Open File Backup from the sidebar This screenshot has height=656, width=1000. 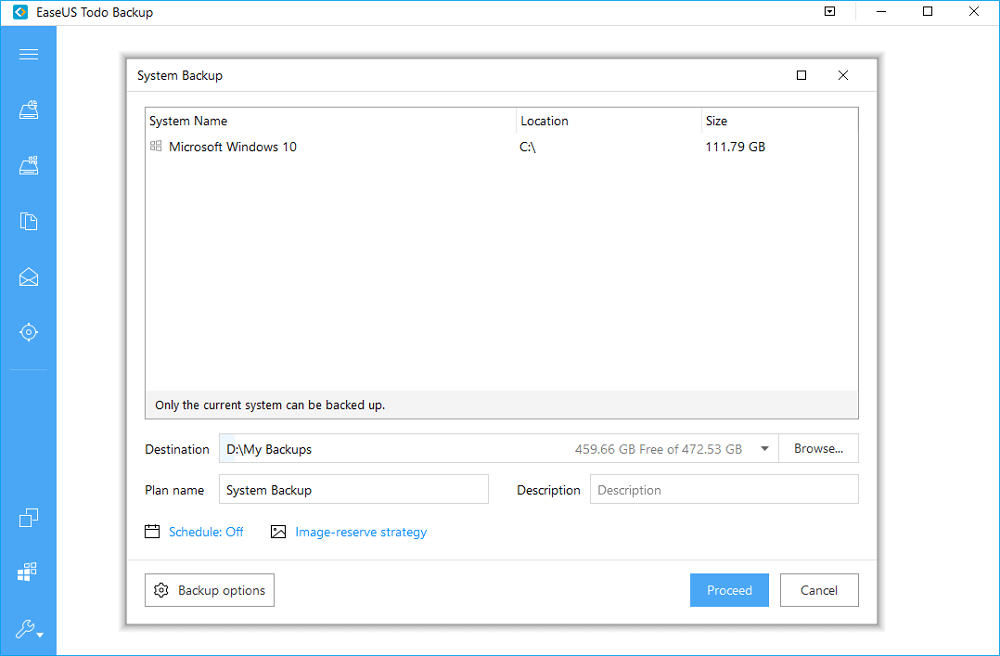coord(29,221)
